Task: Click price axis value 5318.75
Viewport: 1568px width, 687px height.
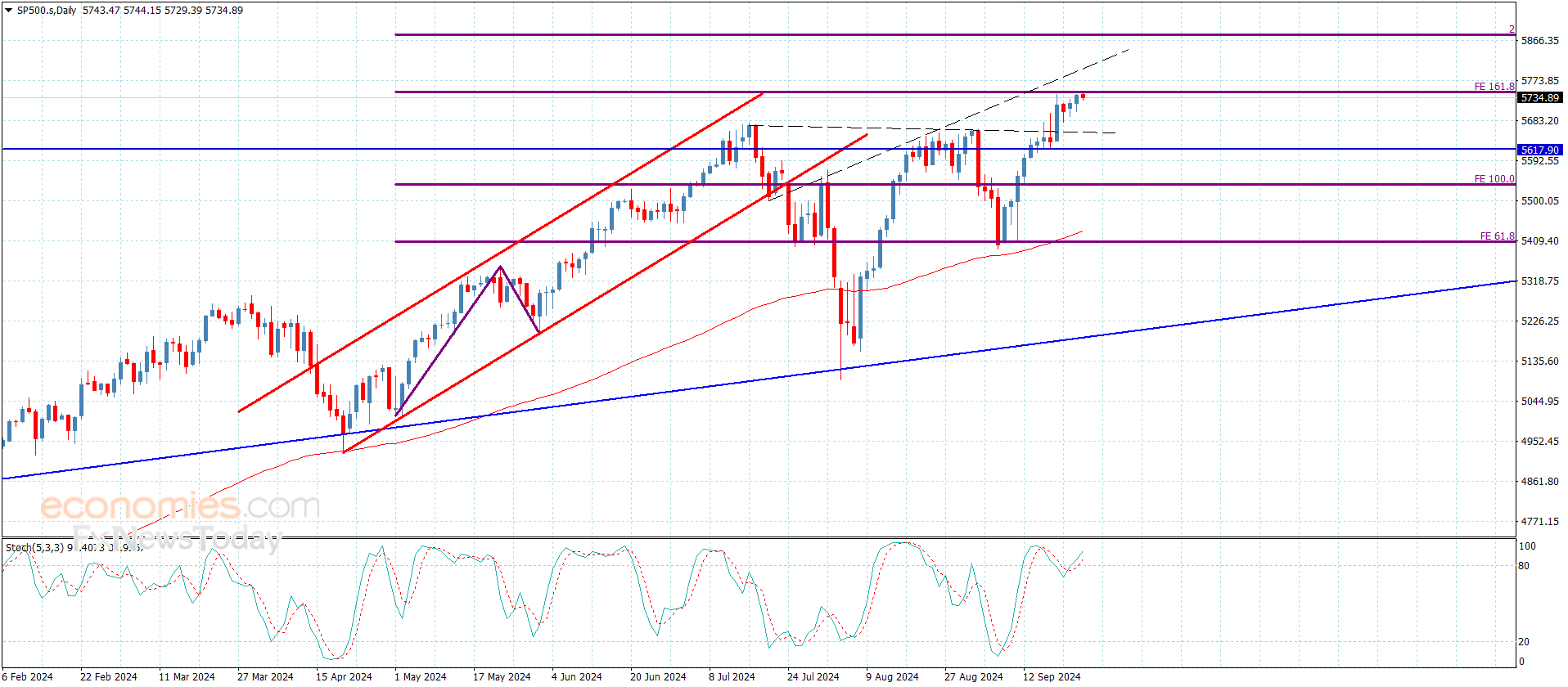Action: 1539,281
